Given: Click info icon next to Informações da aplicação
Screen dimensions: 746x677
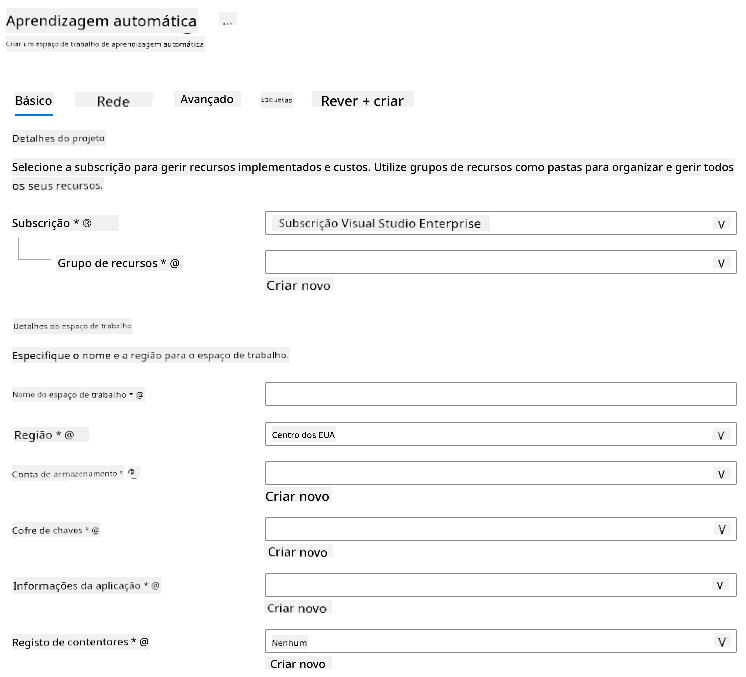Looking at the screenshot, I should coord(155,586).
